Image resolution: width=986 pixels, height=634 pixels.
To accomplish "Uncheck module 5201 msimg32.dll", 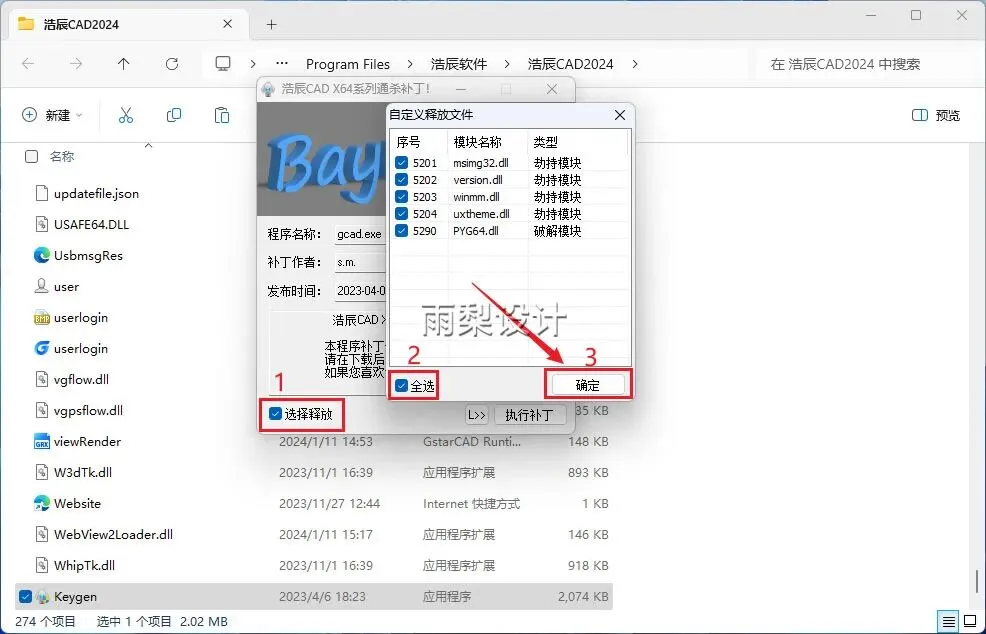I will point(401,163).
